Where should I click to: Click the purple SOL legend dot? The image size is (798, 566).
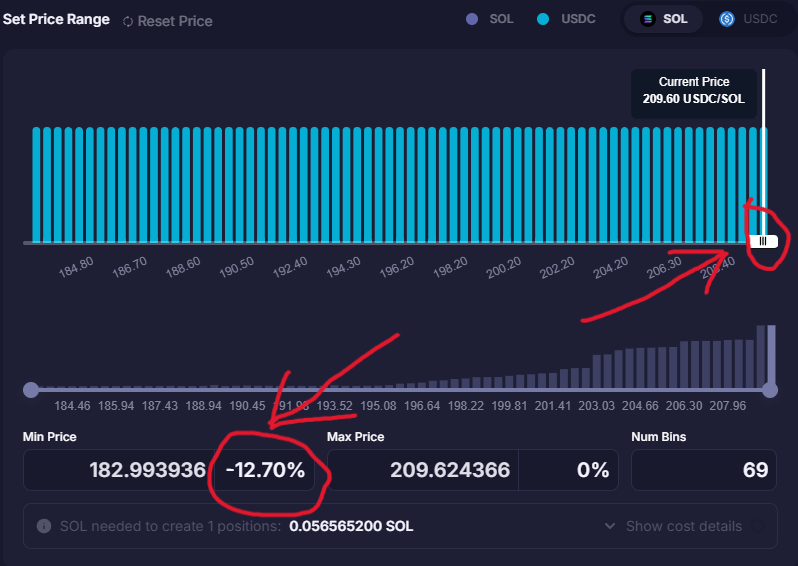click(473, 19)
